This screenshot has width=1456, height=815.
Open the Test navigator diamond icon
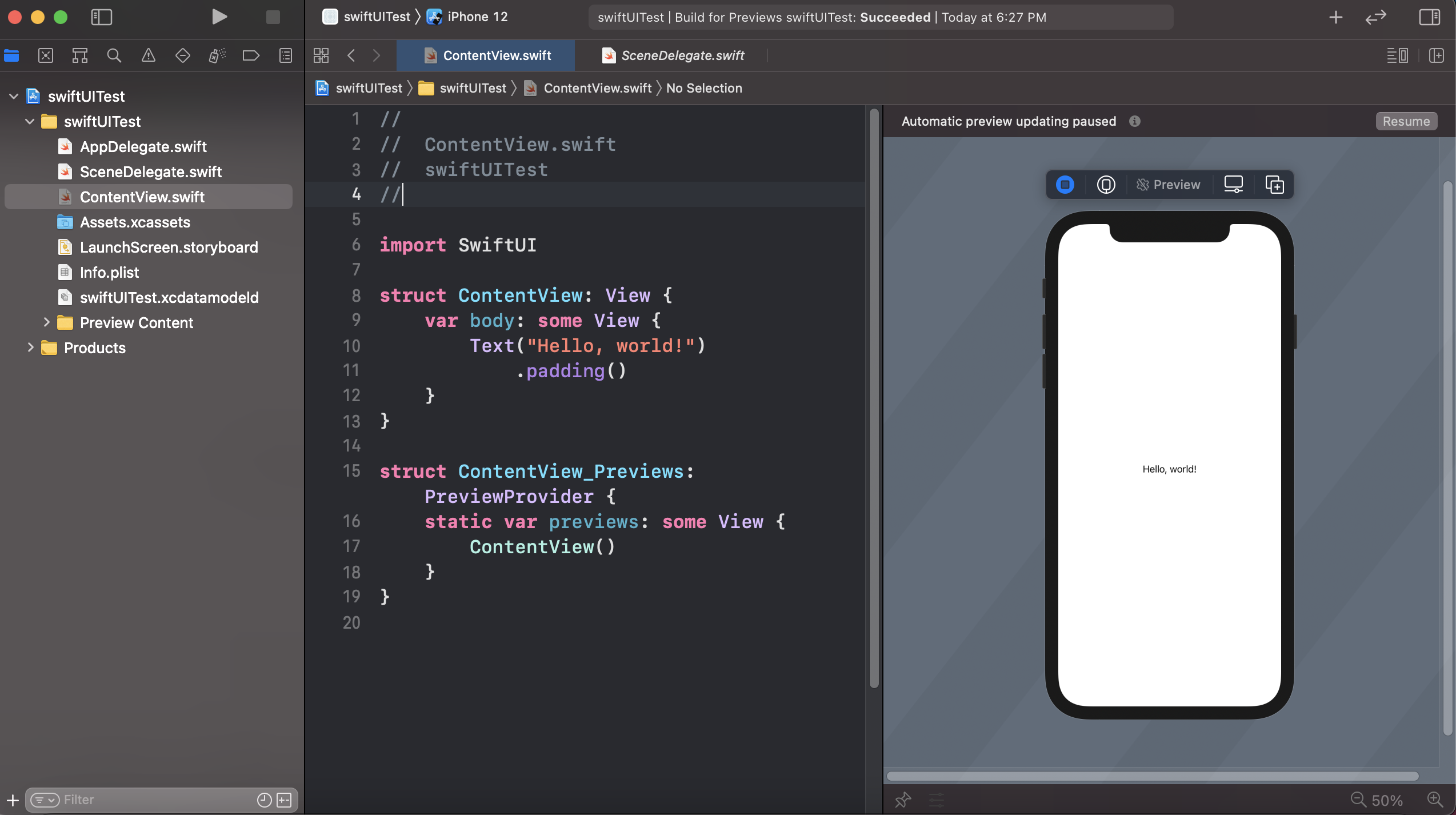pyautogui.click(x=183, y=55)
